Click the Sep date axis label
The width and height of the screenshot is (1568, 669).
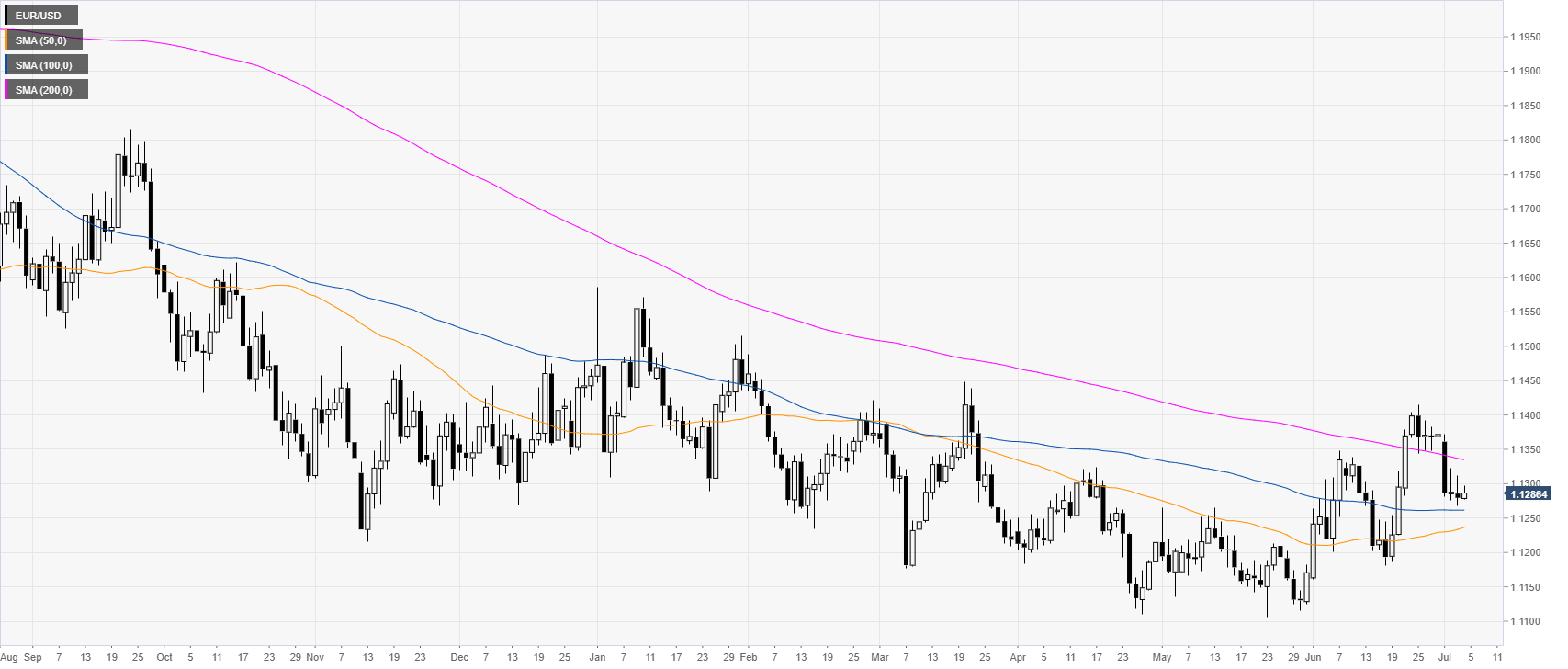pyautogui.click(x=33, y=657)
